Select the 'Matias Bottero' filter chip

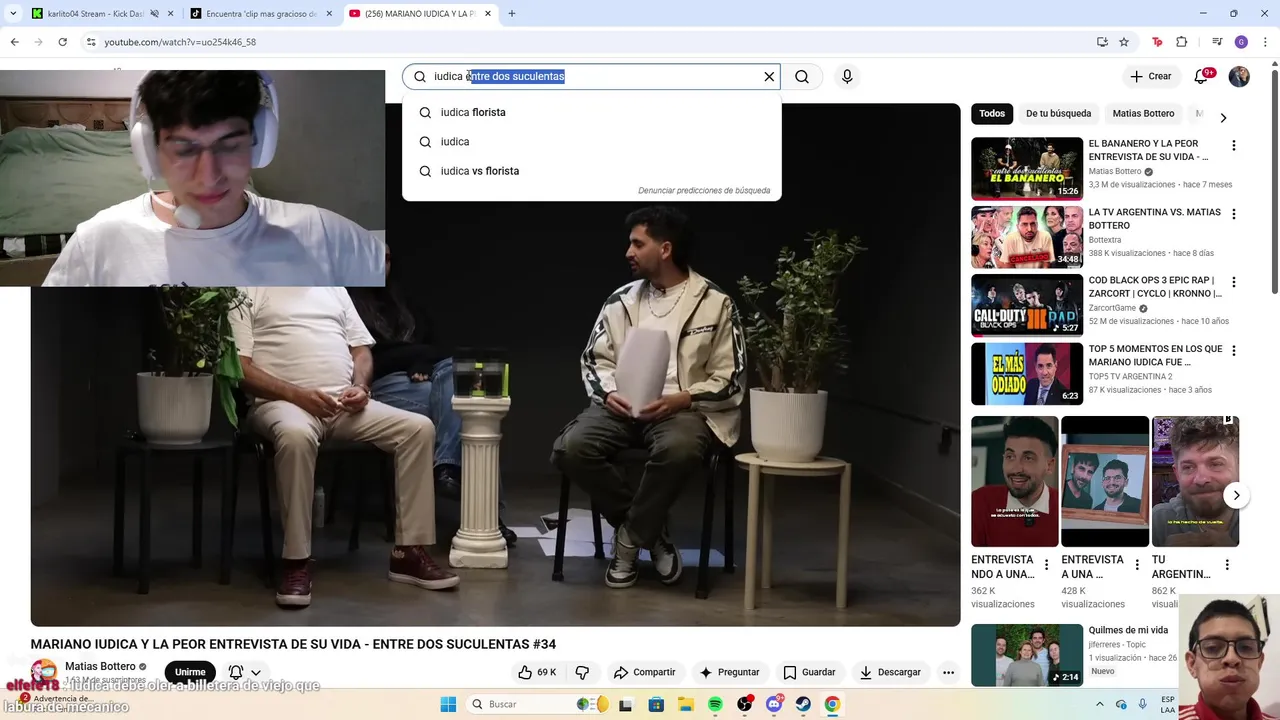(x=1143, y=113)
